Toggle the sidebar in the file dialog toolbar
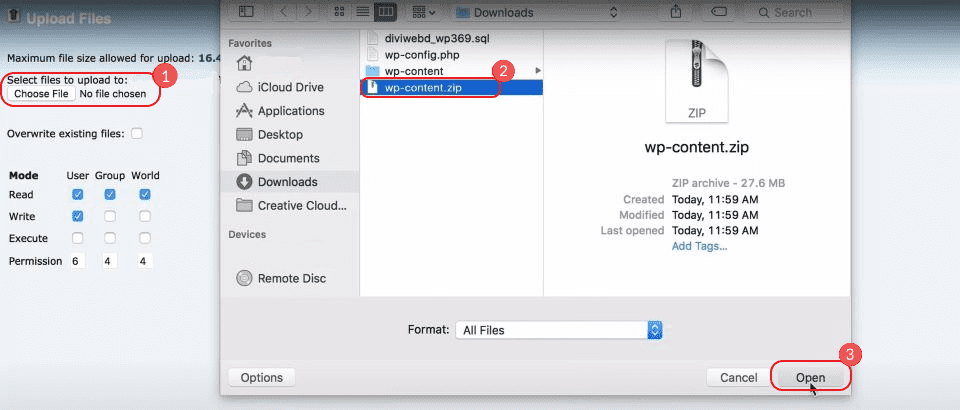This screenshot has width=960, height=410. coord(246,12)
